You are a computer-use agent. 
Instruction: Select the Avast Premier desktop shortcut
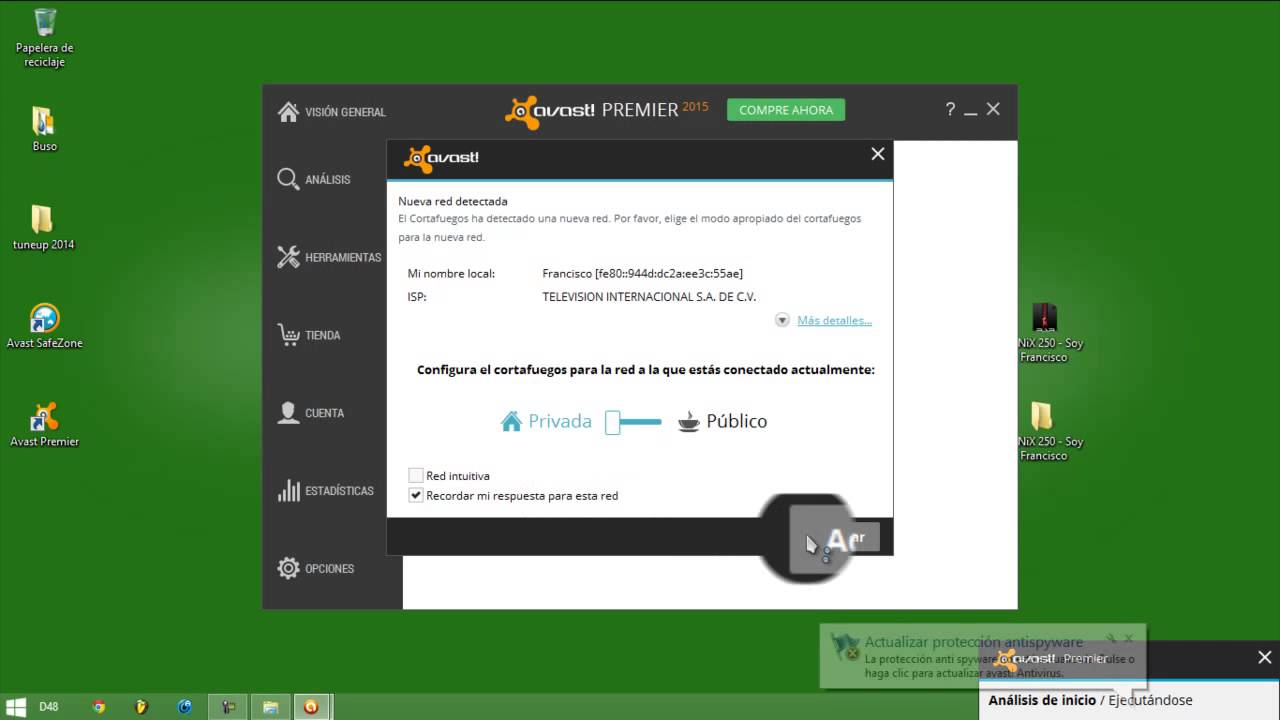(x=44, y=425)
